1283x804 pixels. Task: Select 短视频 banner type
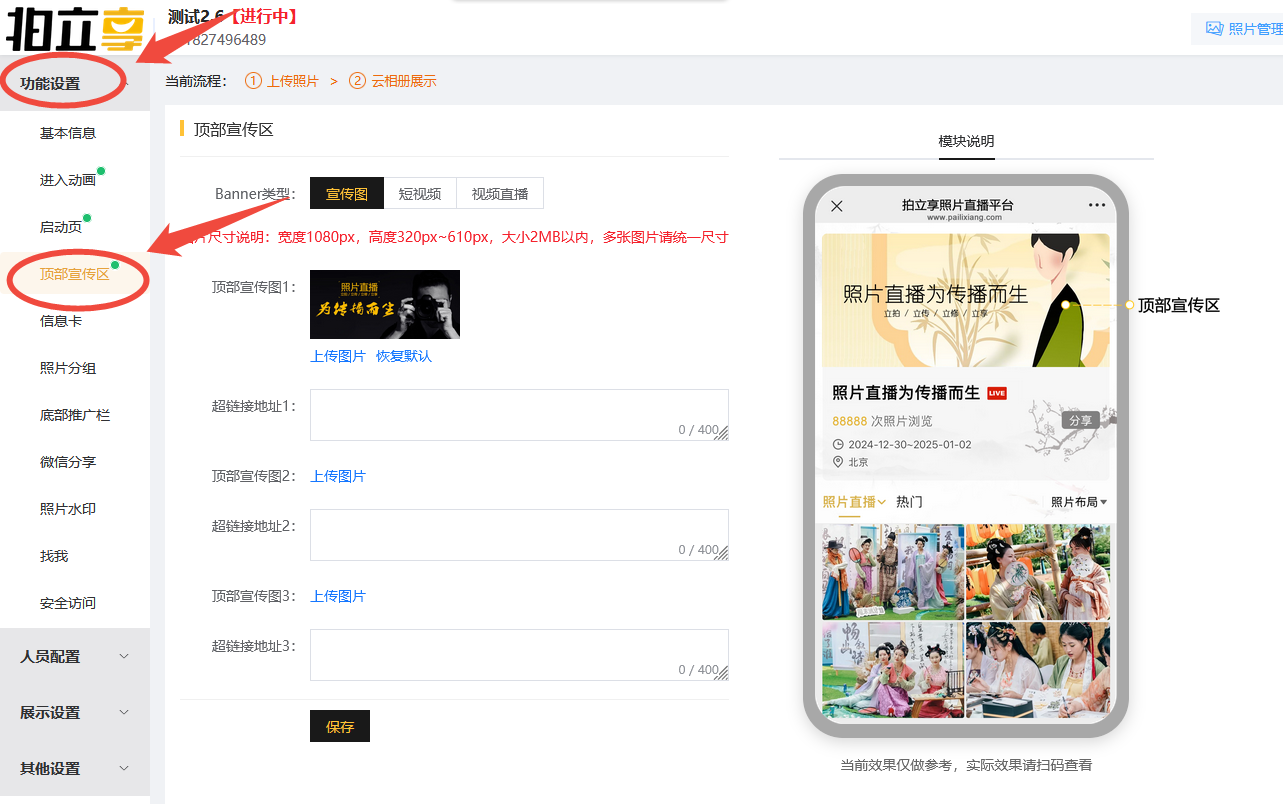pos(420,194)
